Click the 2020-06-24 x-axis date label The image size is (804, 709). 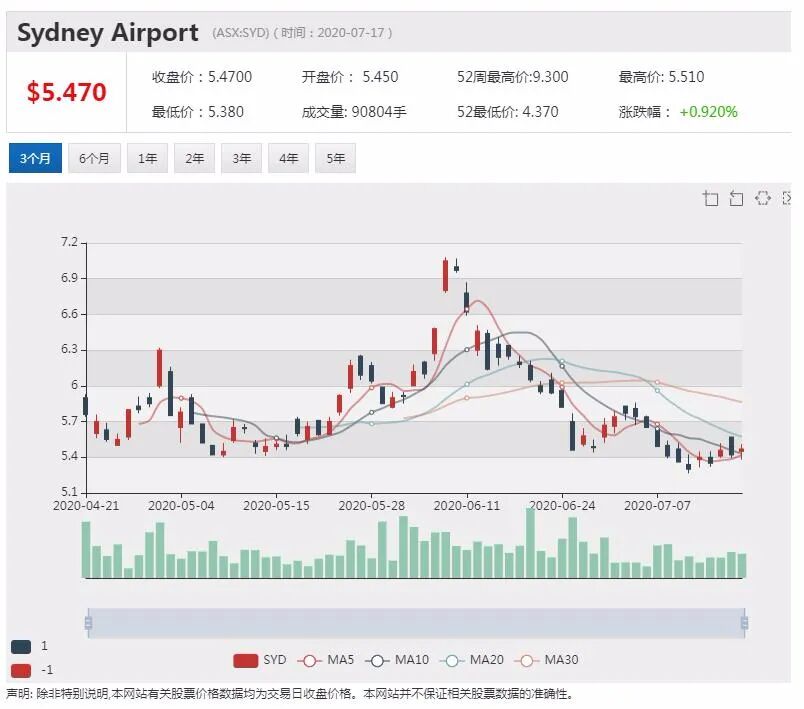pyautogui.click(x=562, y=506)
